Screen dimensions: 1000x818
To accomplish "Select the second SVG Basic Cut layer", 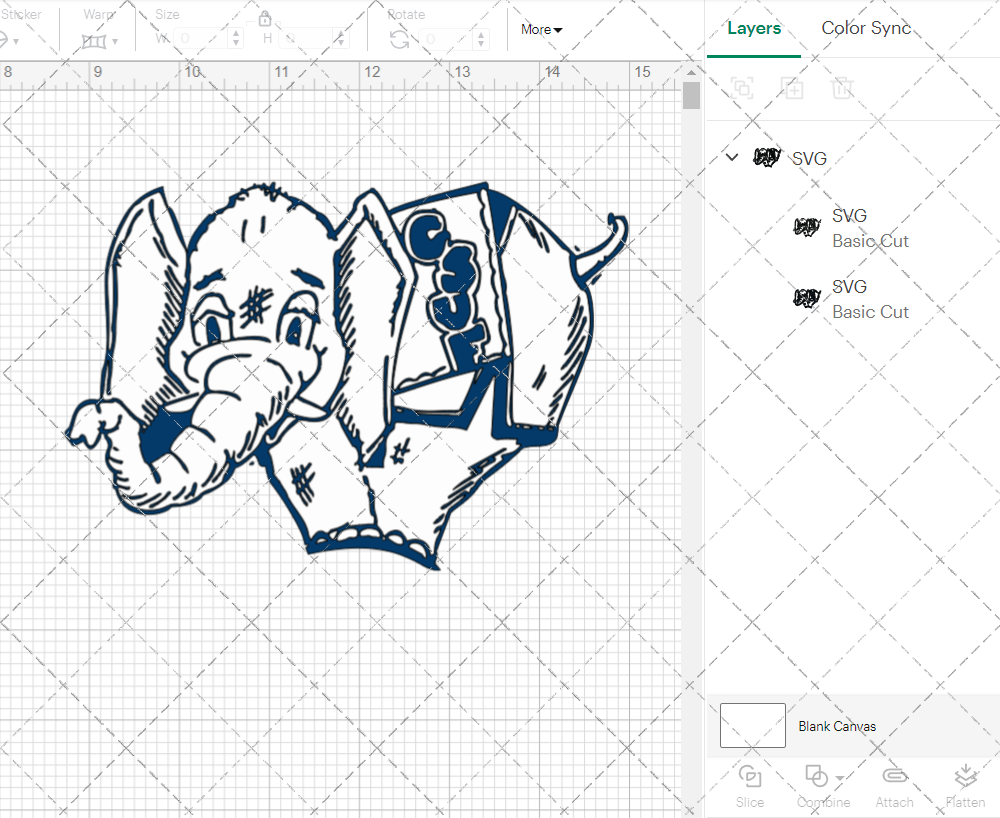I will 870,299.
